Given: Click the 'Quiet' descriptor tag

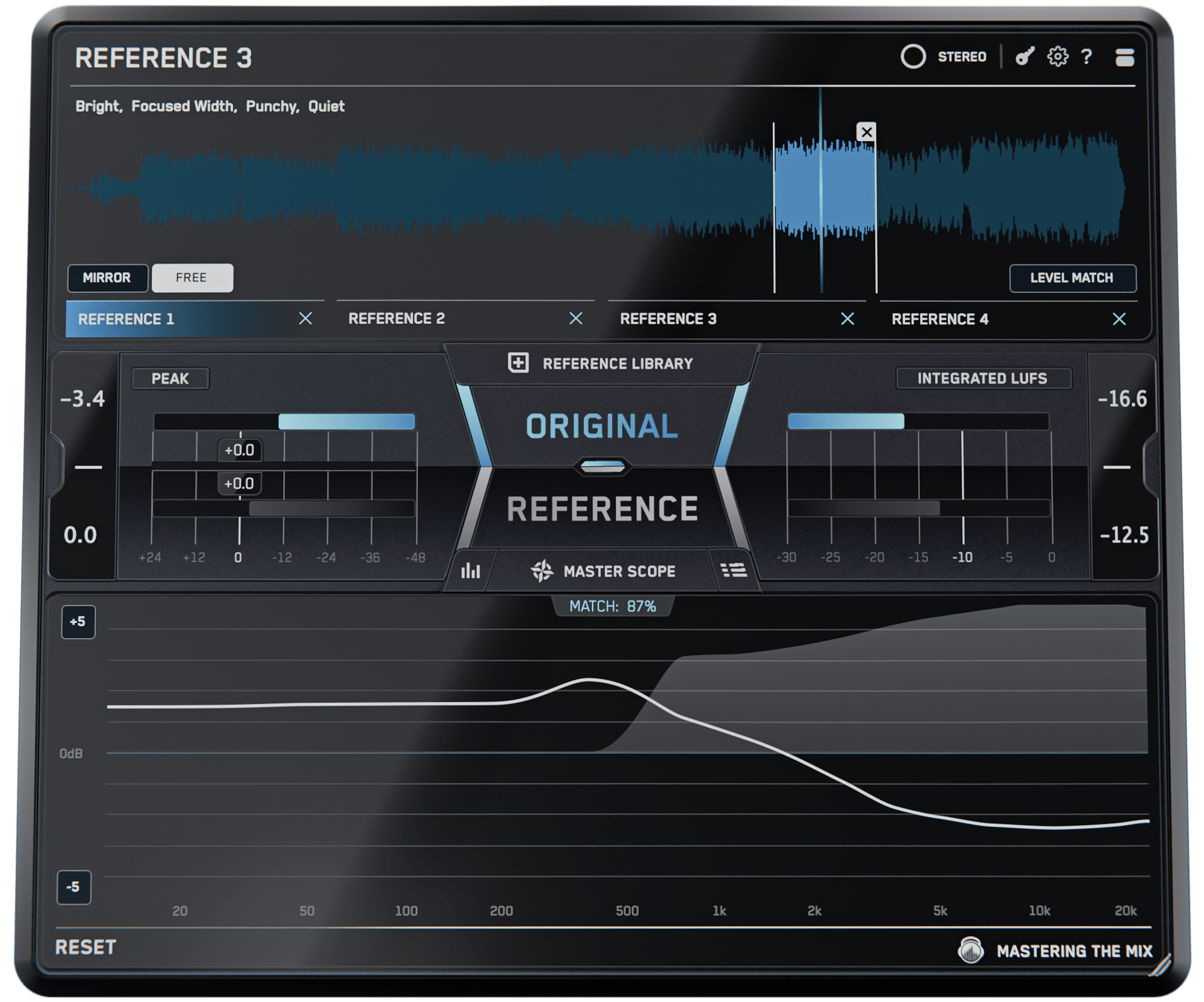Looking at the screenshot, I should pos(326,106).
